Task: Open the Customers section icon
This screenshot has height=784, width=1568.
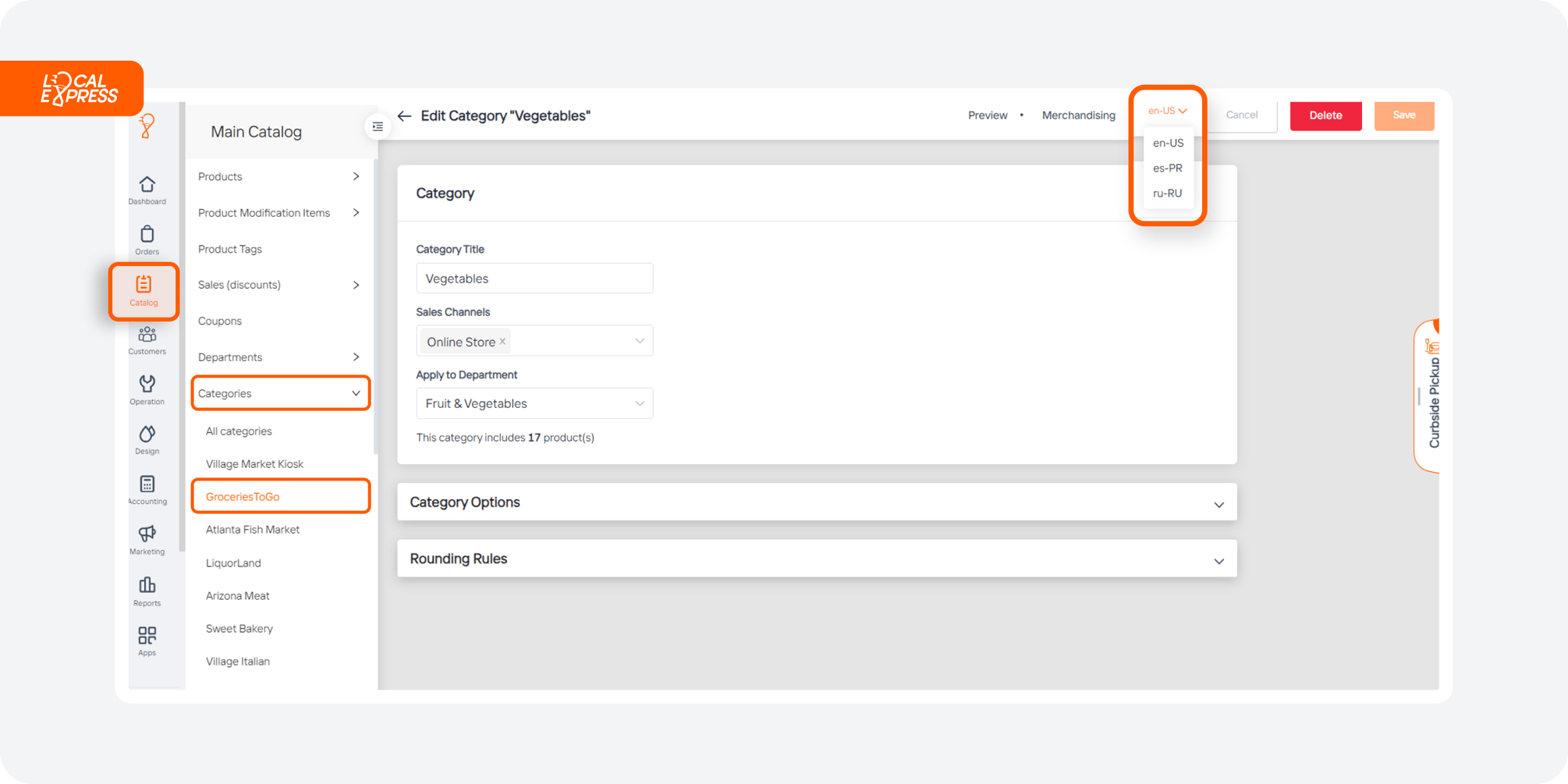Action: (147, 340)
